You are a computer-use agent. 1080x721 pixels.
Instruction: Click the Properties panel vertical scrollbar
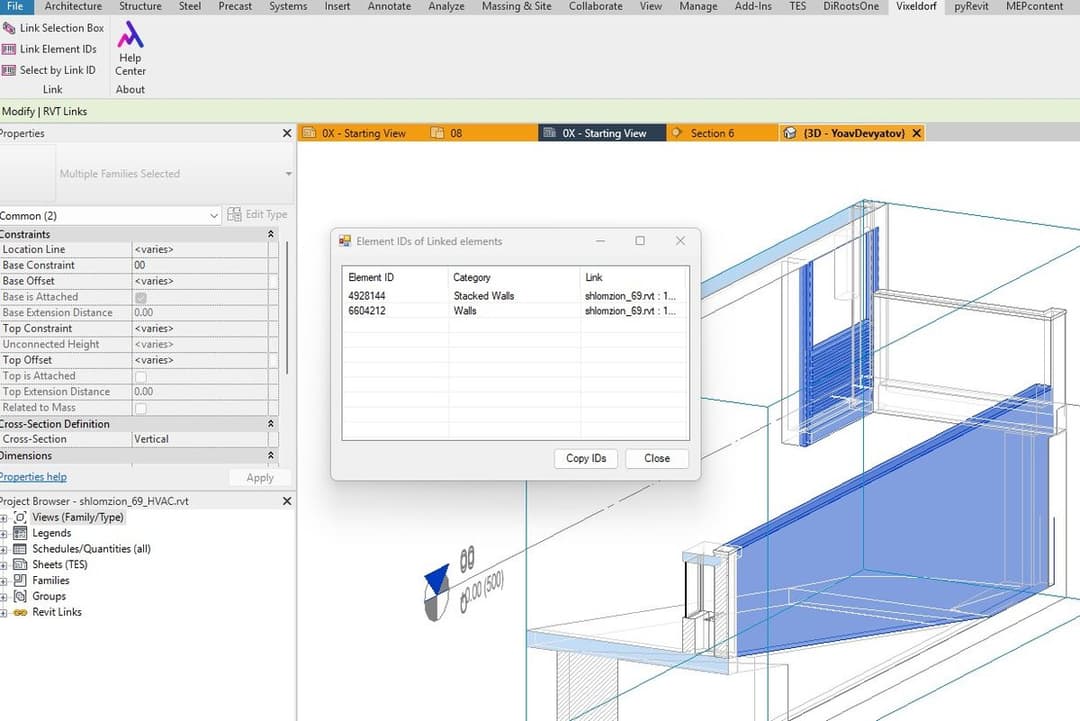287,308
